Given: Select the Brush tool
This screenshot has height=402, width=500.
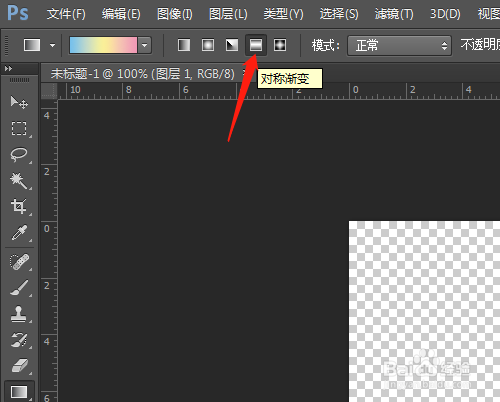Looking at the screenshot, I should tap(19, 288).
